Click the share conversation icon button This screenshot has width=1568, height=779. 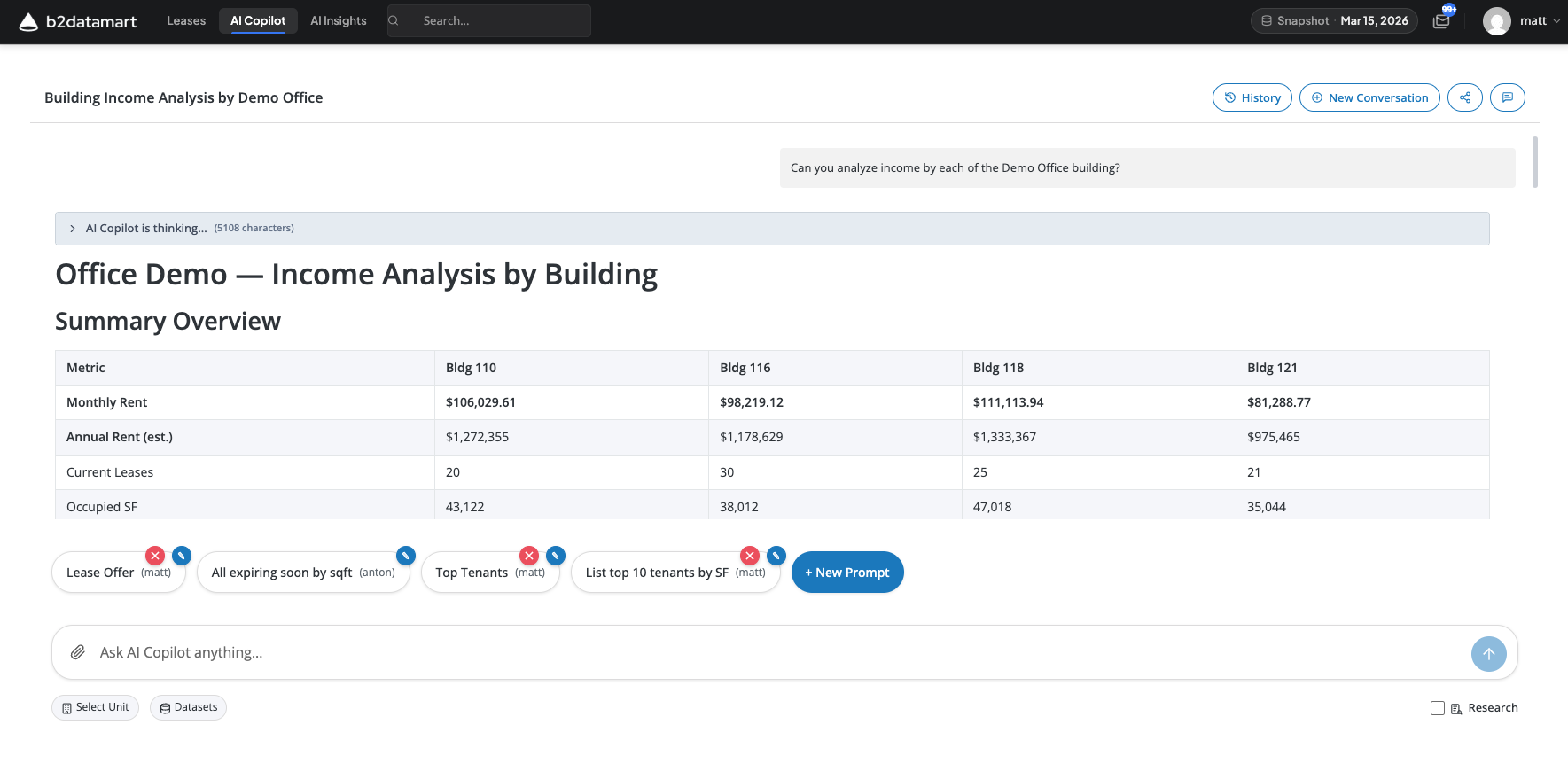tap(1465, 97)
